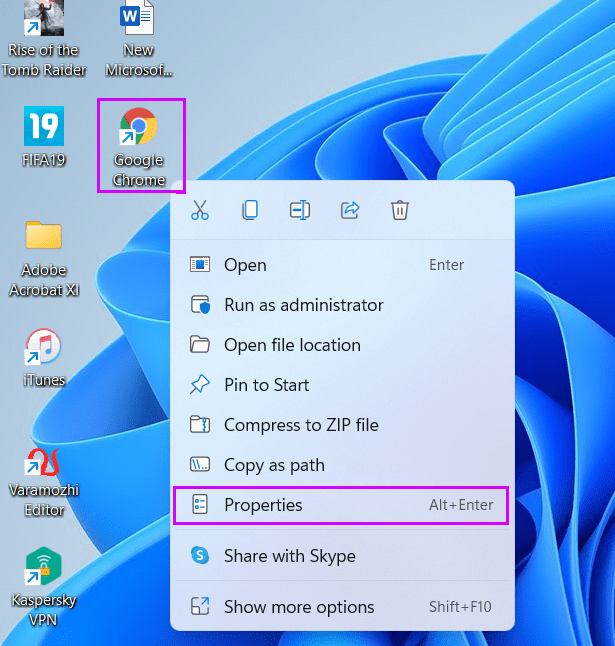Open Properties from the context menu
This screenshot has height=646, width=615.
(x=342, y=505)
